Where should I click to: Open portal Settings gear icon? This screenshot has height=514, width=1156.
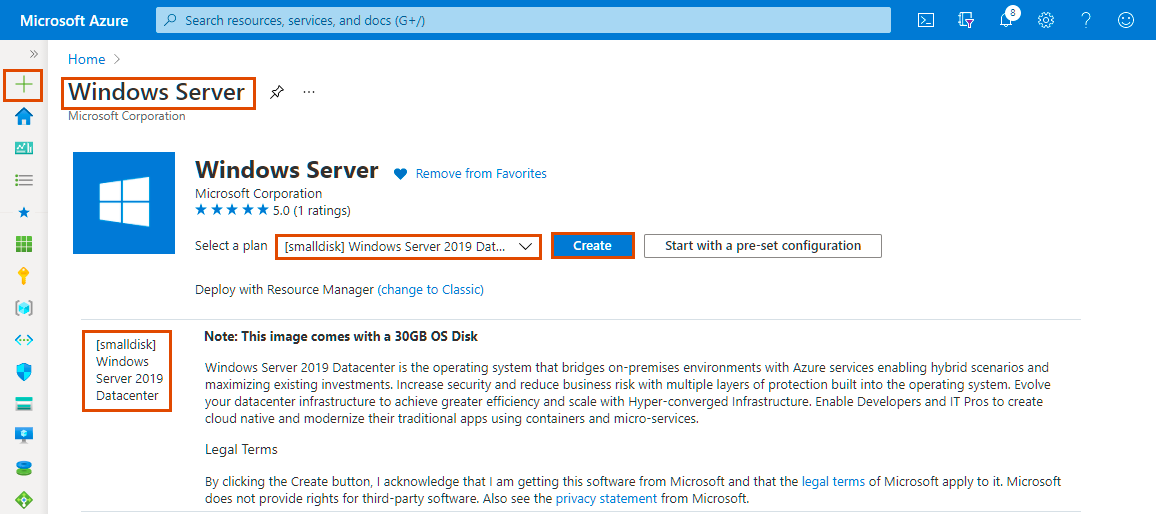pyautogui.click(x=1045, y=21)
